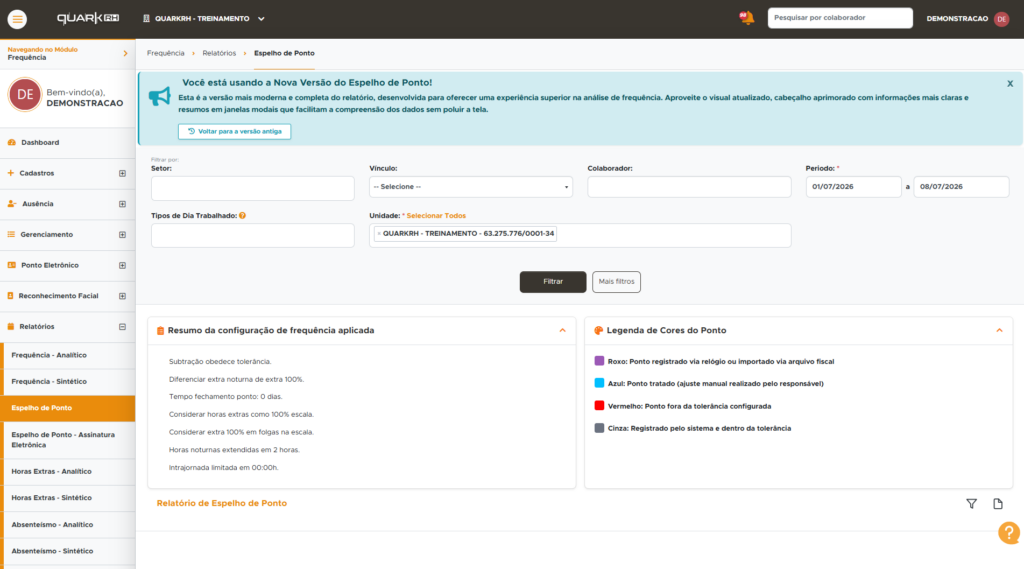Click the Selecionar Todos link
This screenshot has height=569, width=1024.
436,216
